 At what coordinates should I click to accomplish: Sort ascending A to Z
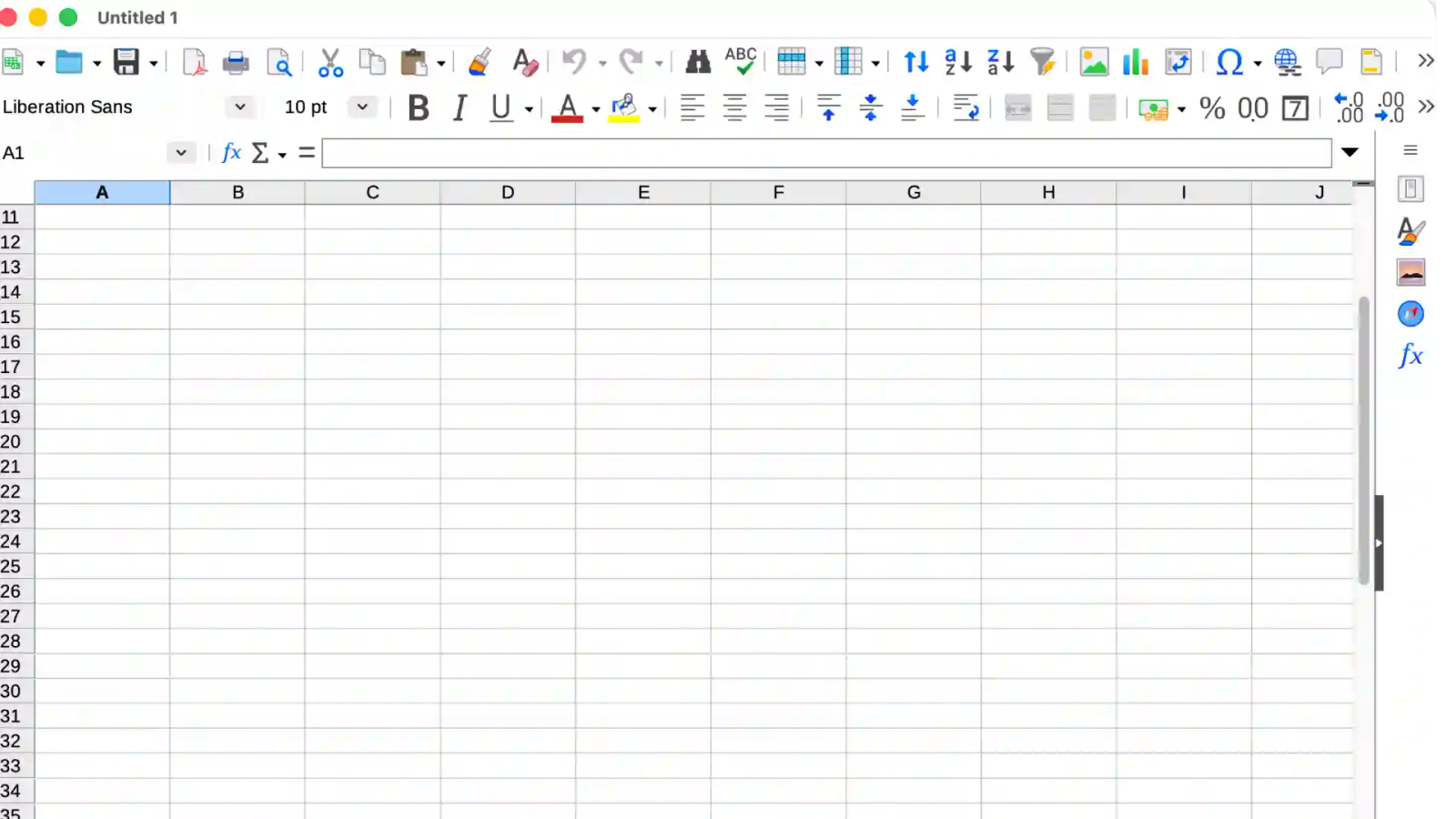pyautogui.click(x=958, y=62)
